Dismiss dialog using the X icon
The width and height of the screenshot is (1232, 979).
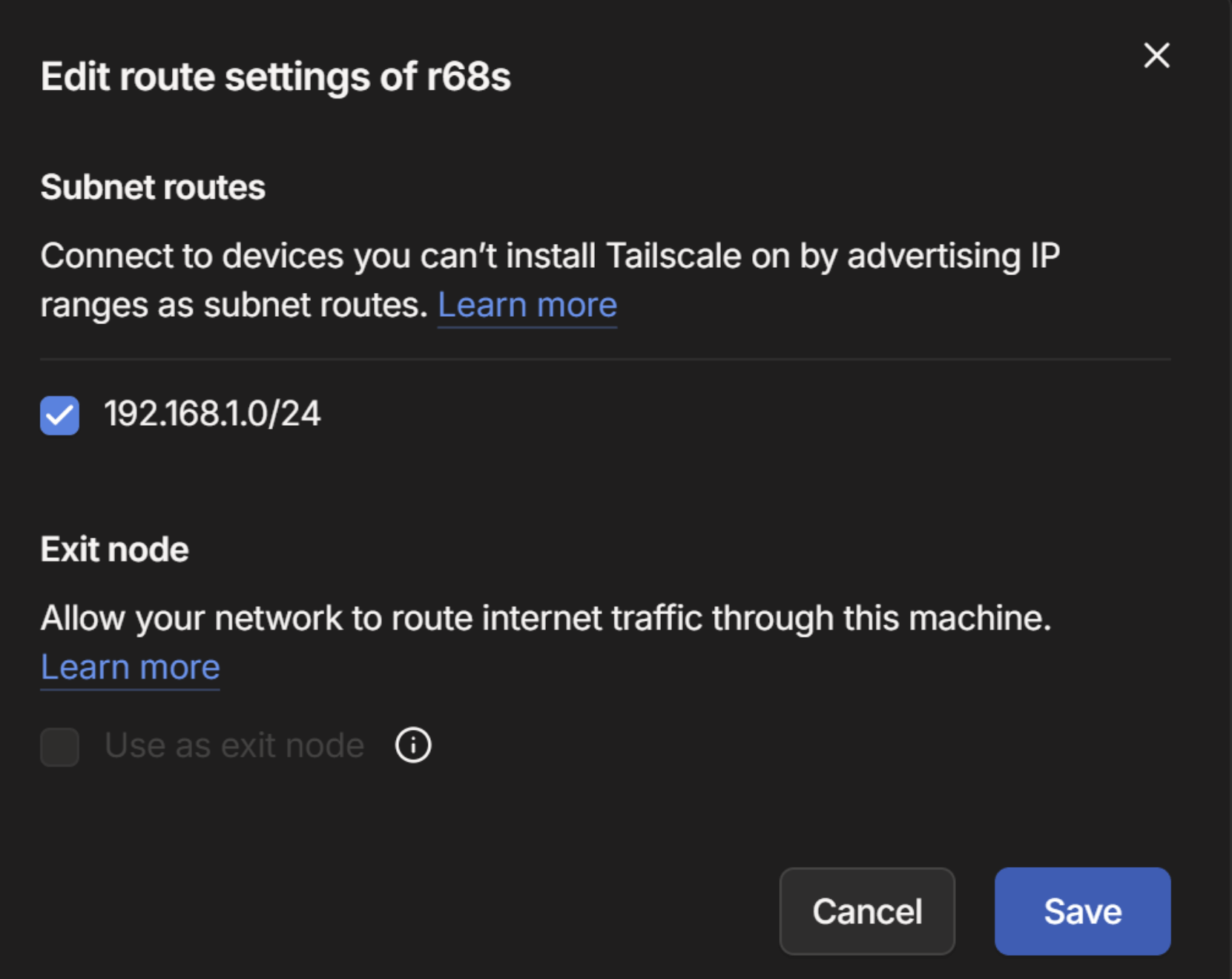coord(1156,56)
